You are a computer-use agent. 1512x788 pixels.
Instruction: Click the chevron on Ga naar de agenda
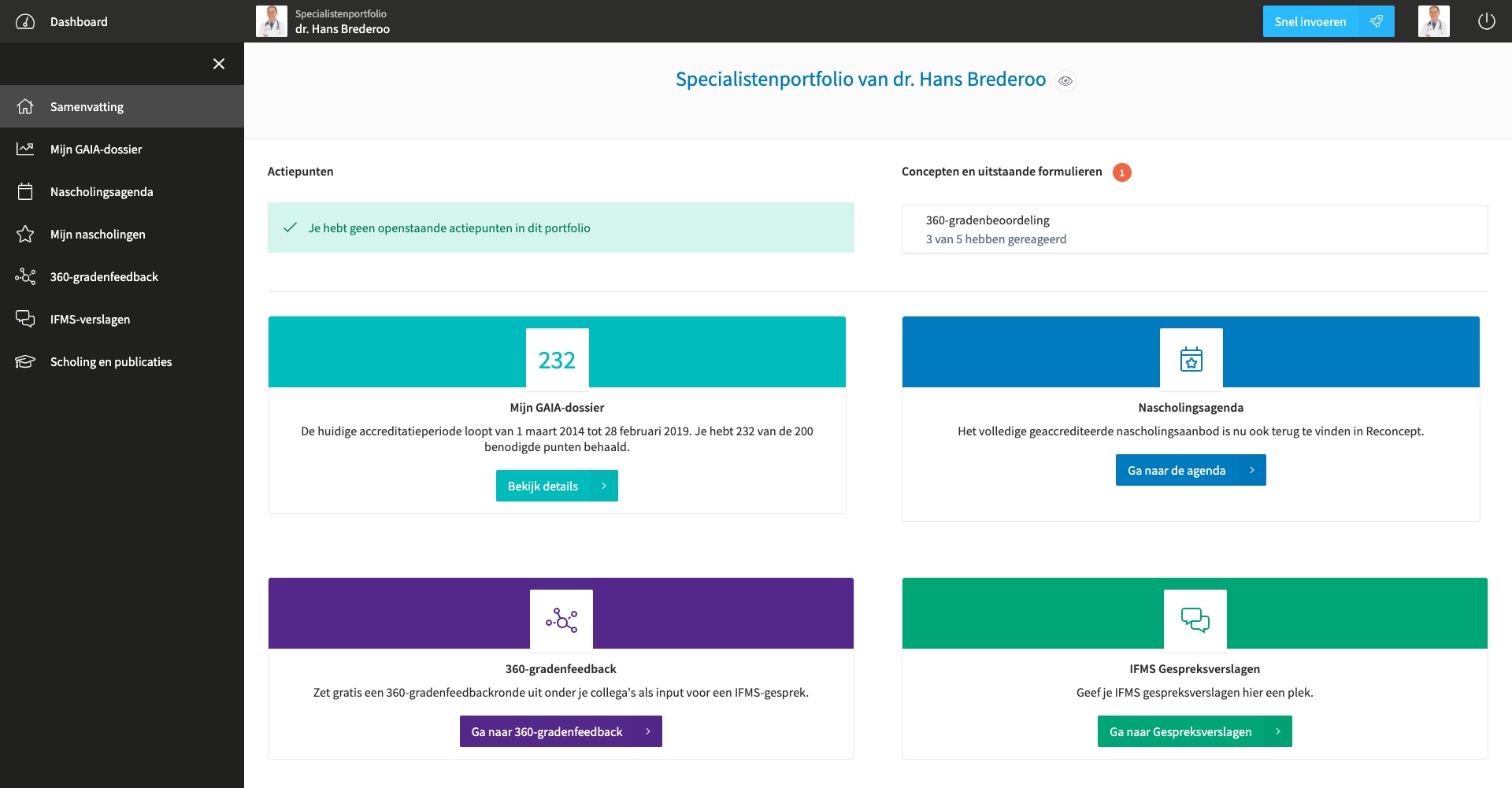coord(1251,470)
